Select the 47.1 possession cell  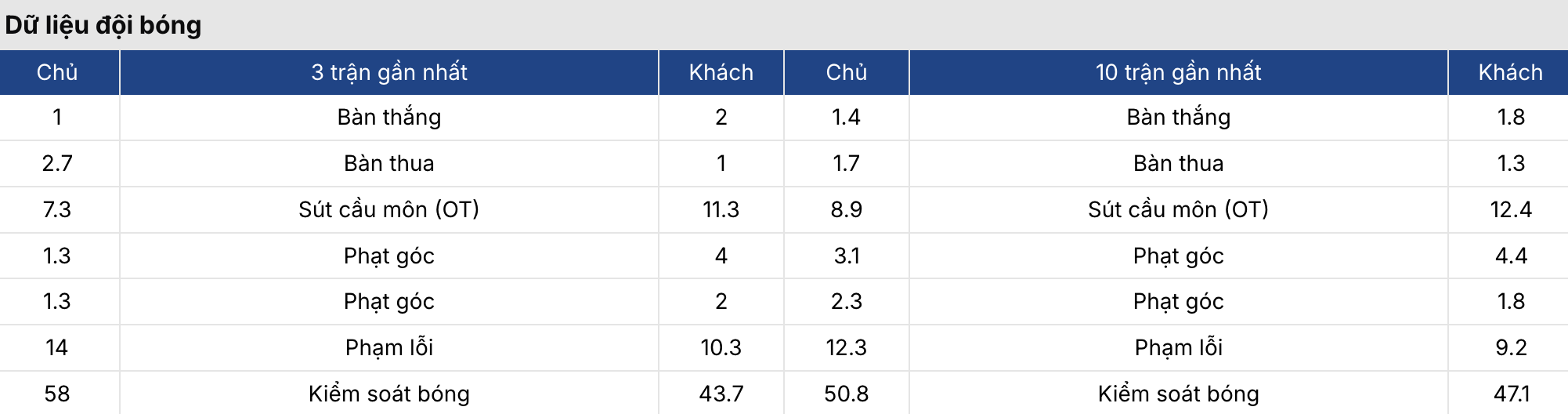(1511, 394)
